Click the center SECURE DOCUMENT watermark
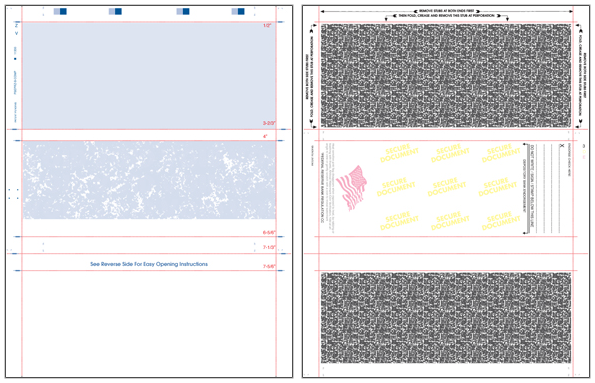 (447, 187)
